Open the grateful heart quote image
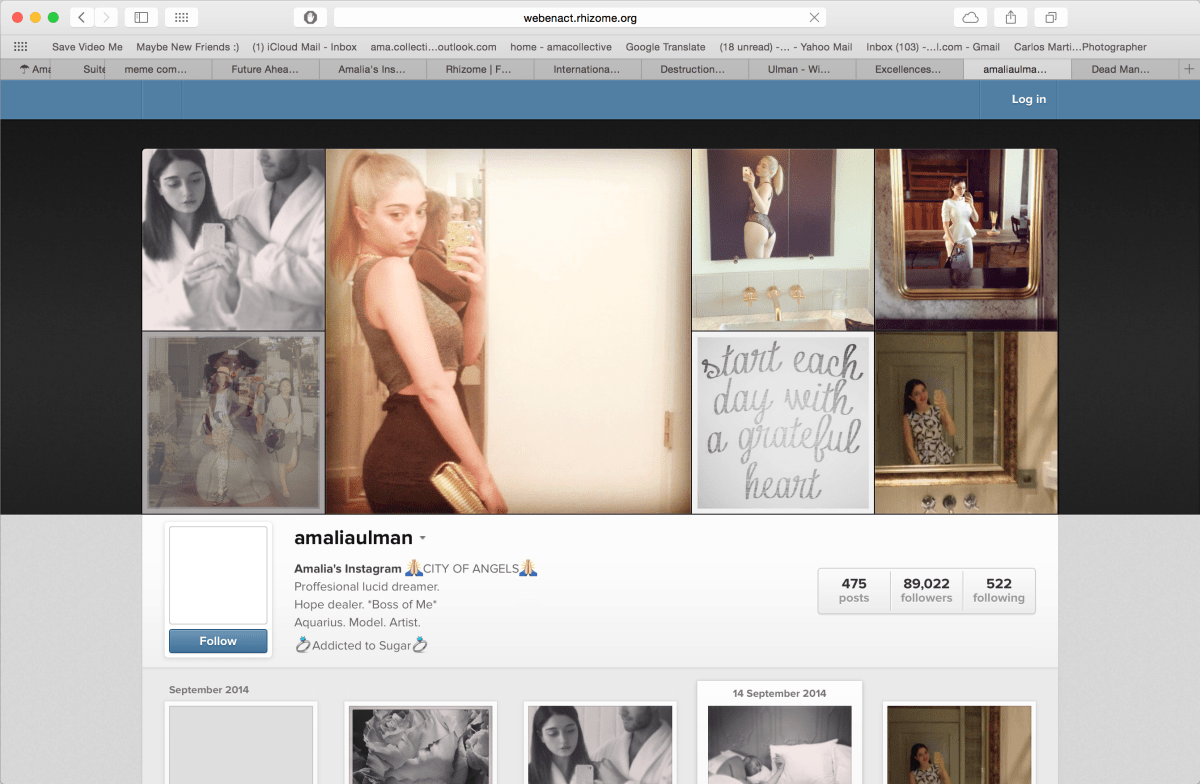 pyautogui.click(x=783, y=423)
